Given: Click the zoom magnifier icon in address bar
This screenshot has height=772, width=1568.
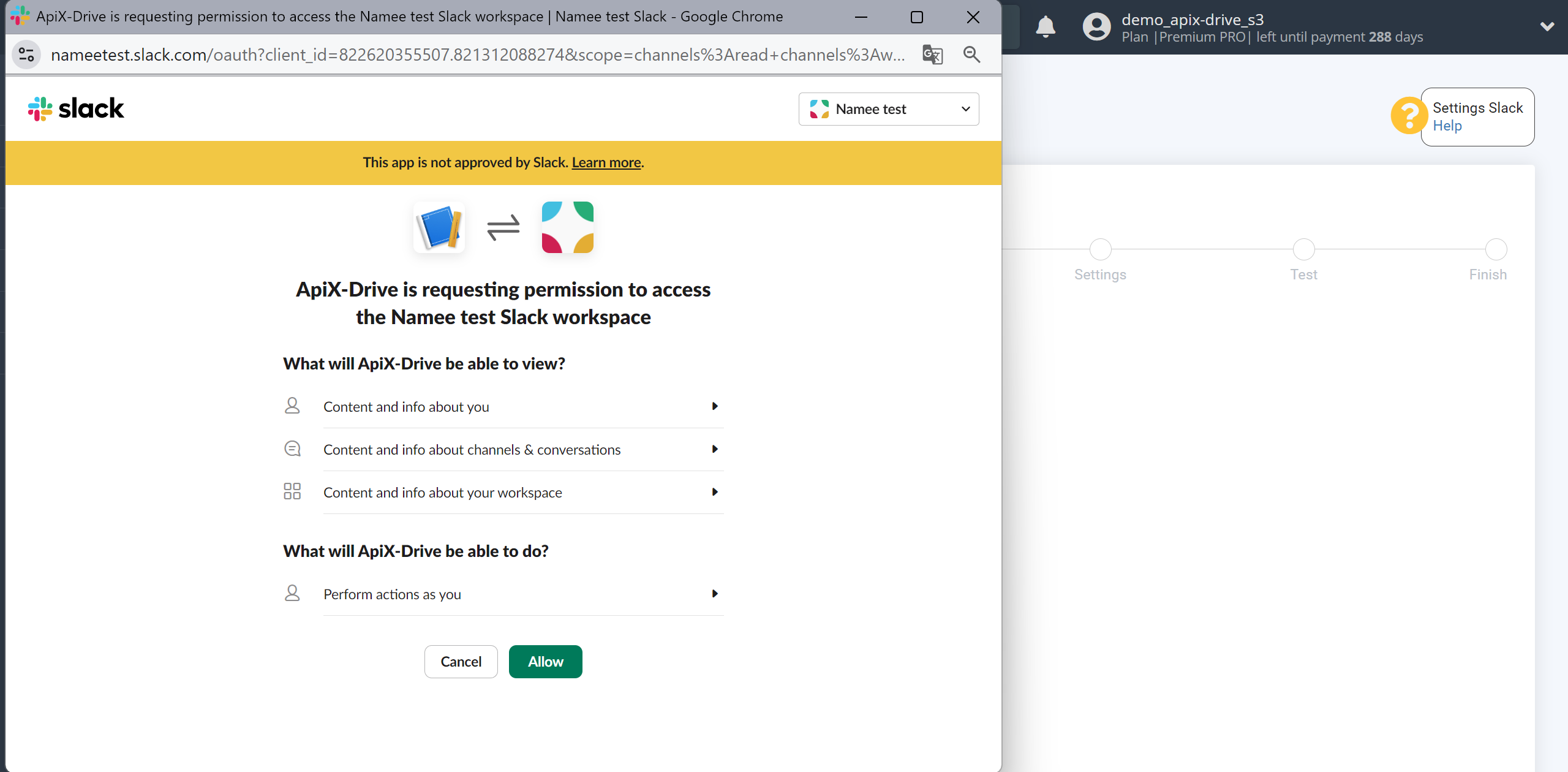Looking at the screenshot, I should tap(971, 55).
